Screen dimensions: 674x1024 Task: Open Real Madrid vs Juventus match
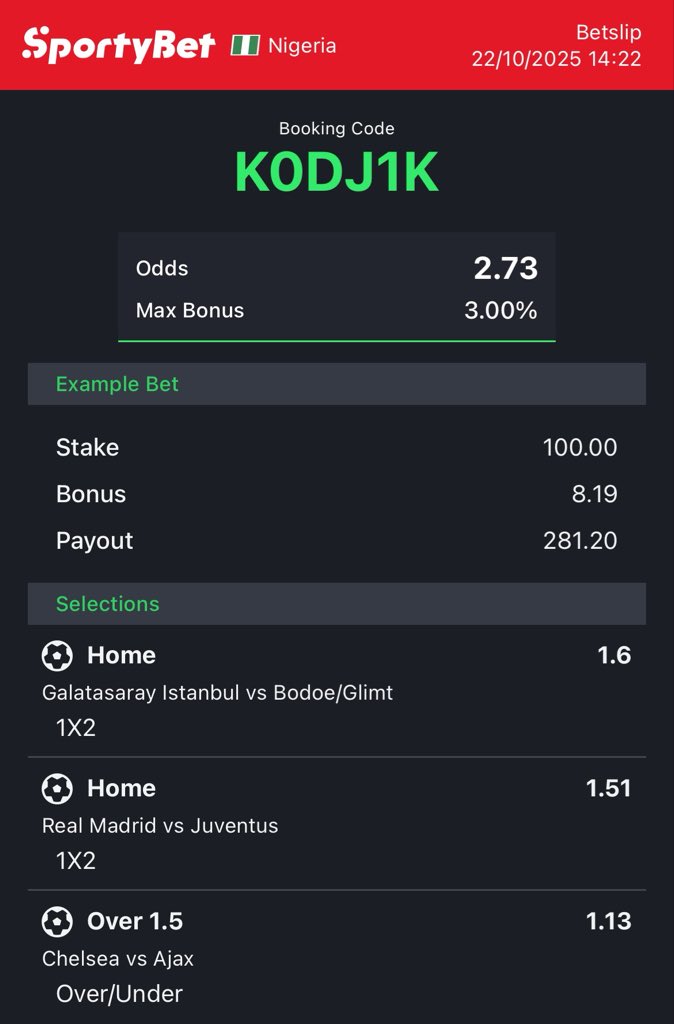(x=160, y=825)
